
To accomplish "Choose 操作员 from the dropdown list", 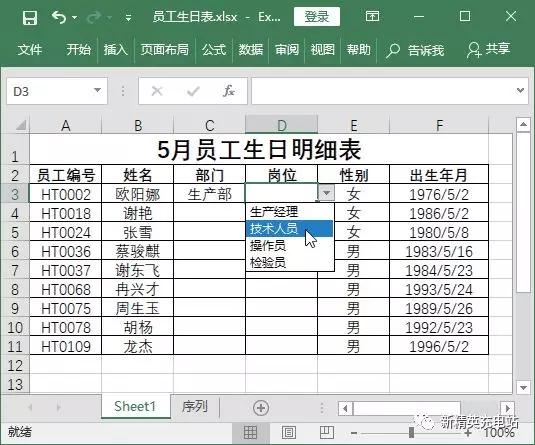I will pyautogui.click(x=289, y=246).
